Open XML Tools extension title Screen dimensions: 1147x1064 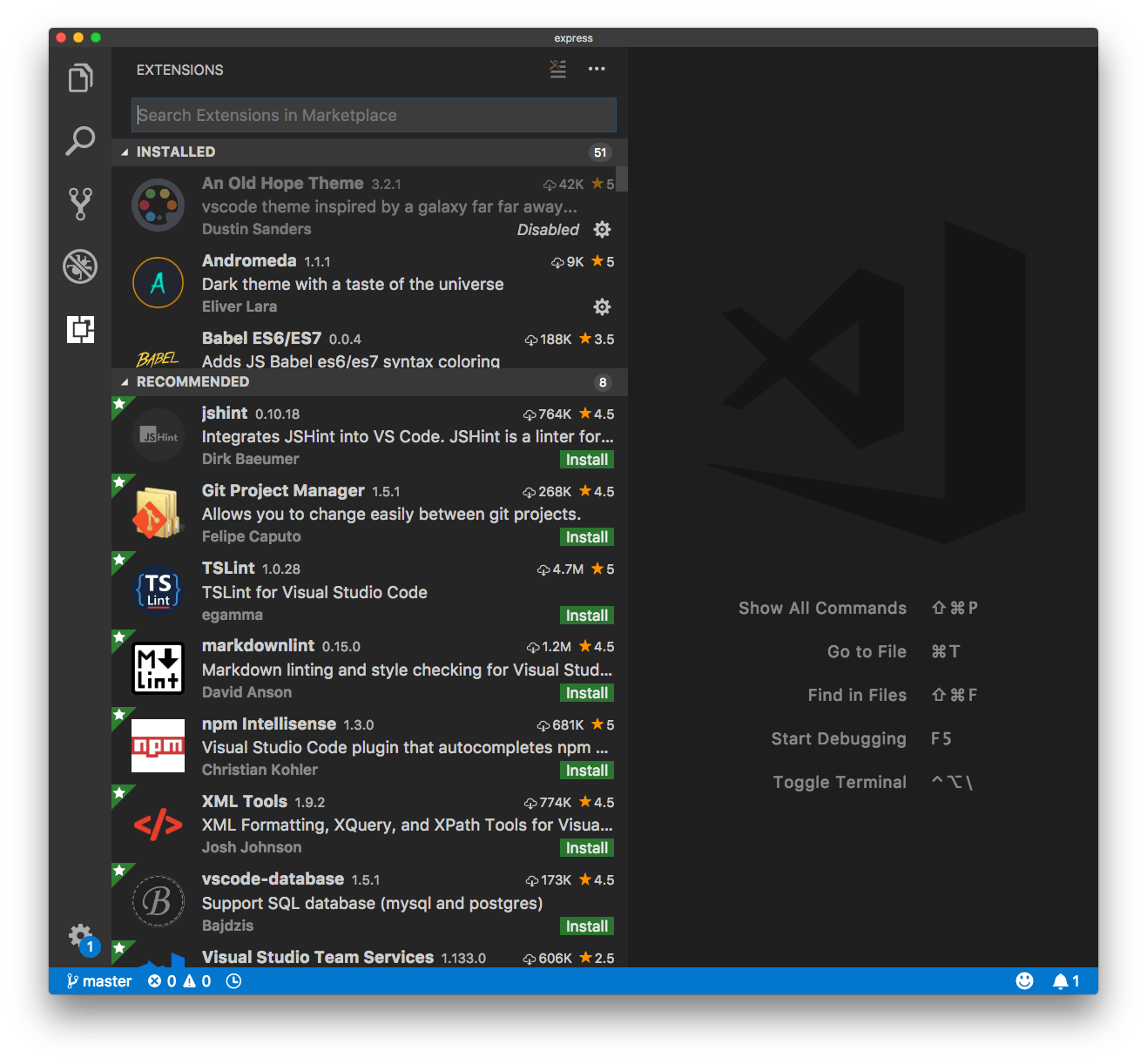tap(245, 801)
